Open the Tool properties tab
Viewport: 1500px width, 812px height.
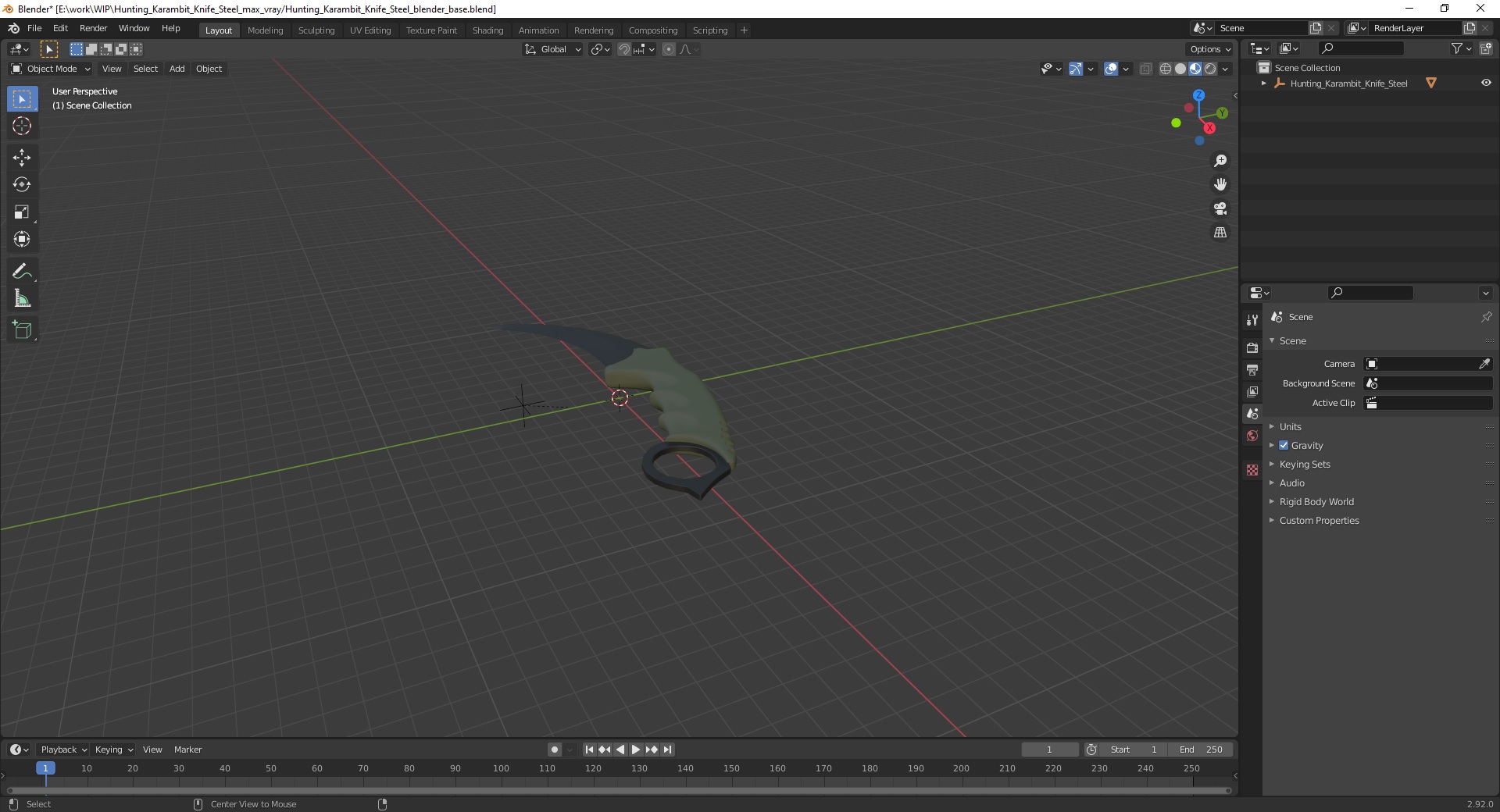pyautogui.click(x=1252, y=320)
